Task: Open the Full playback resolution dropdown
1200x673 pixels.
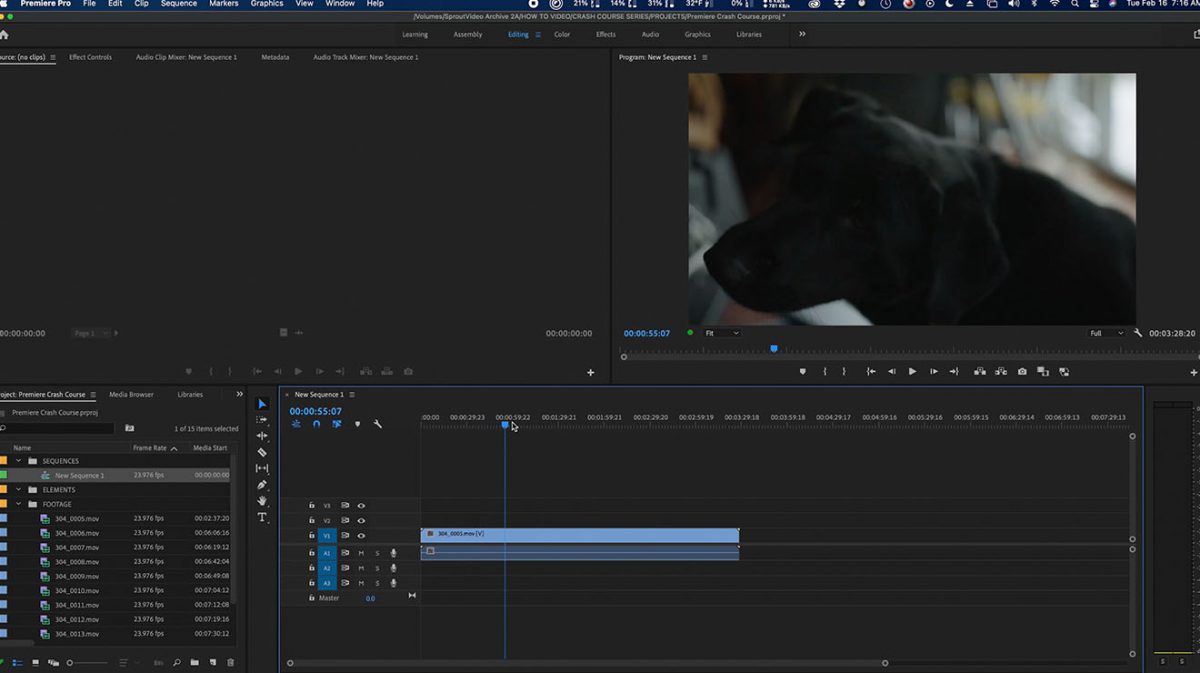Action: click(x=1106, y=333)
